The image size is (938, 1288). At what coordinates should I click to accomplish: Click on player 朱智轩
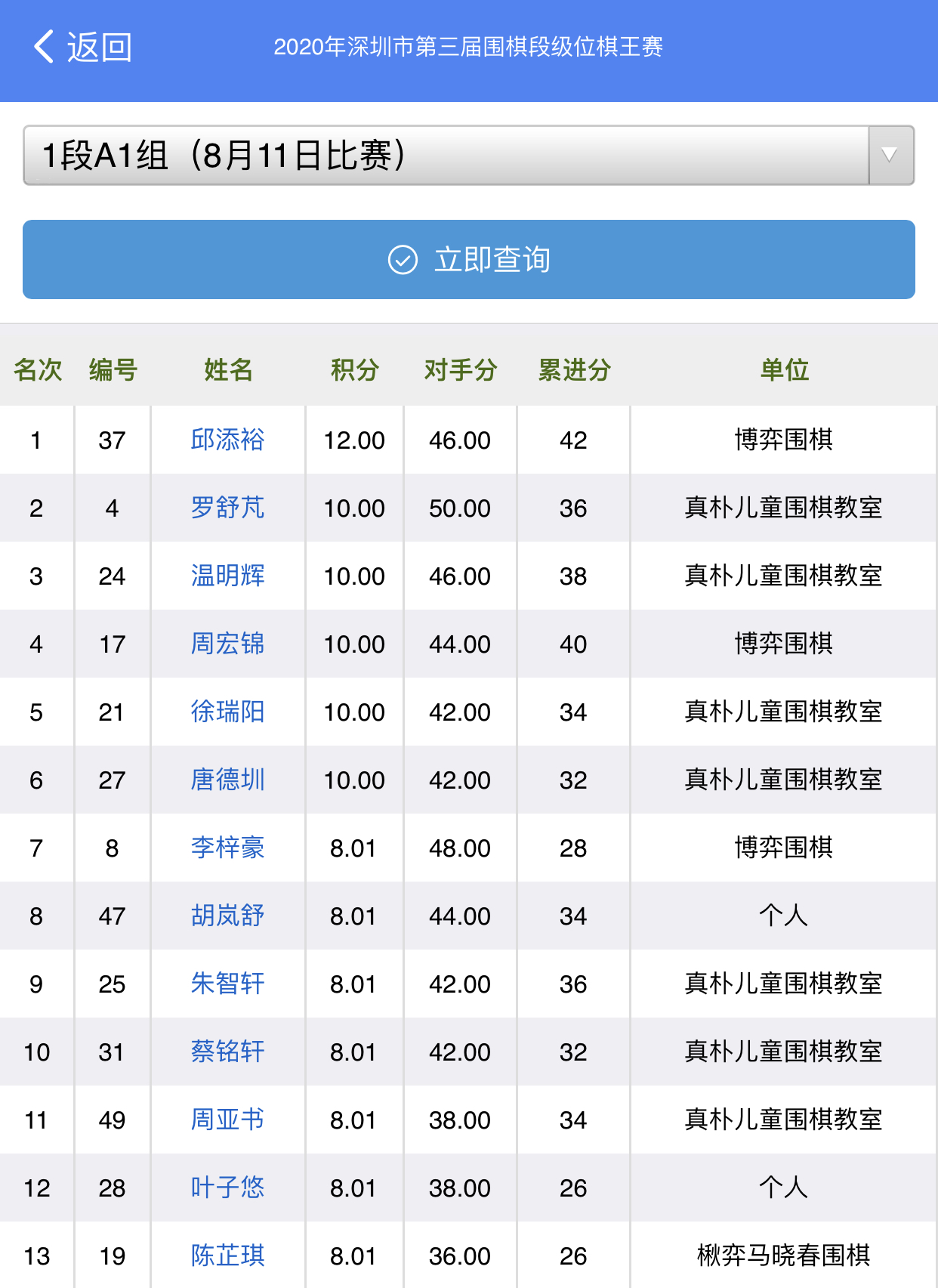coord(227,984)
